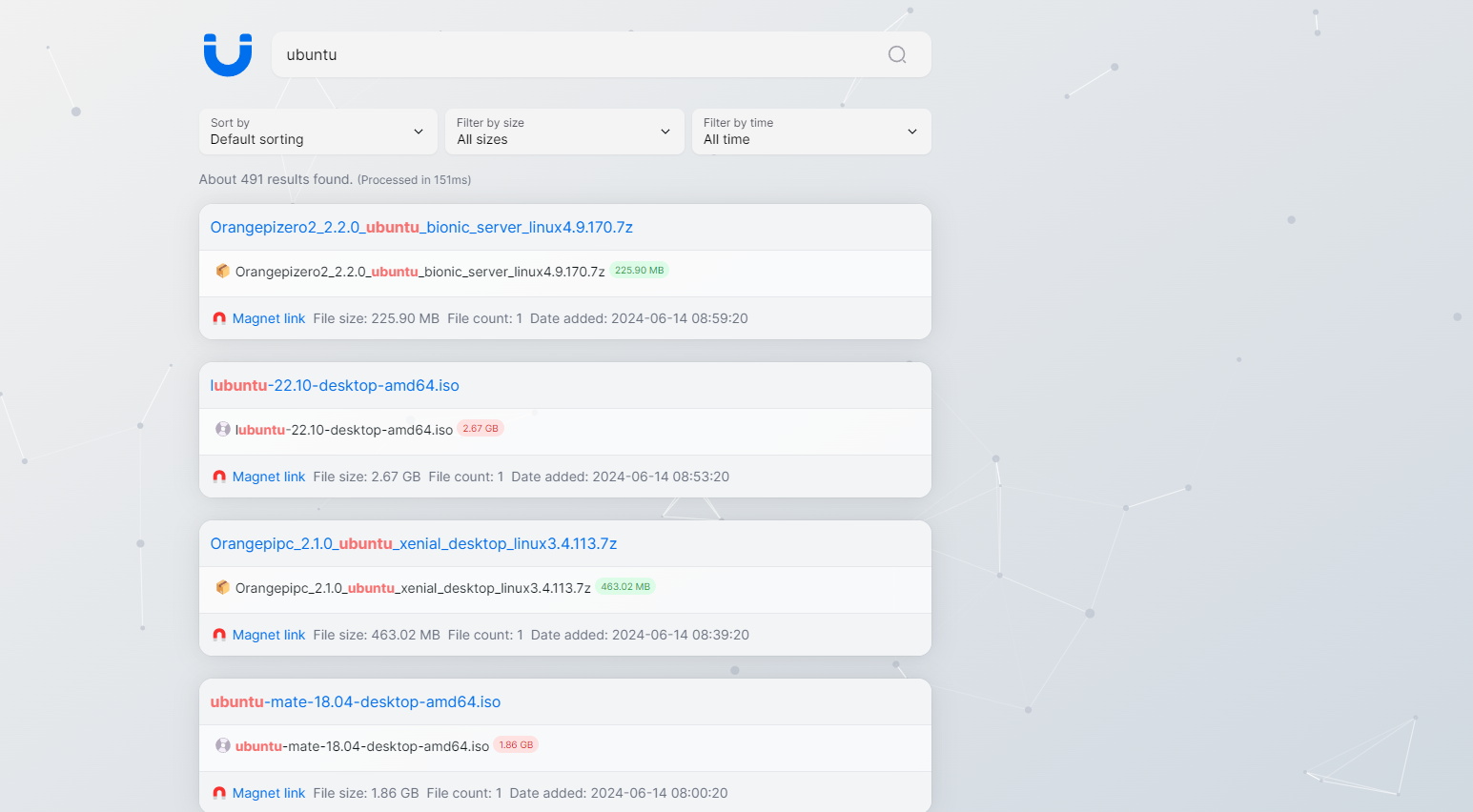The image size is (1473, 812).
Task: Open the Filter by size dropdown
Action: tap(564, 132)
